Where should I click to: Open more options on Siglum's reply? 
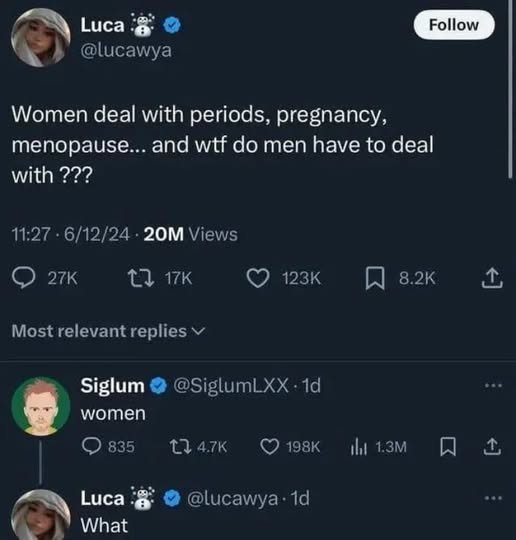coord(493,385)
